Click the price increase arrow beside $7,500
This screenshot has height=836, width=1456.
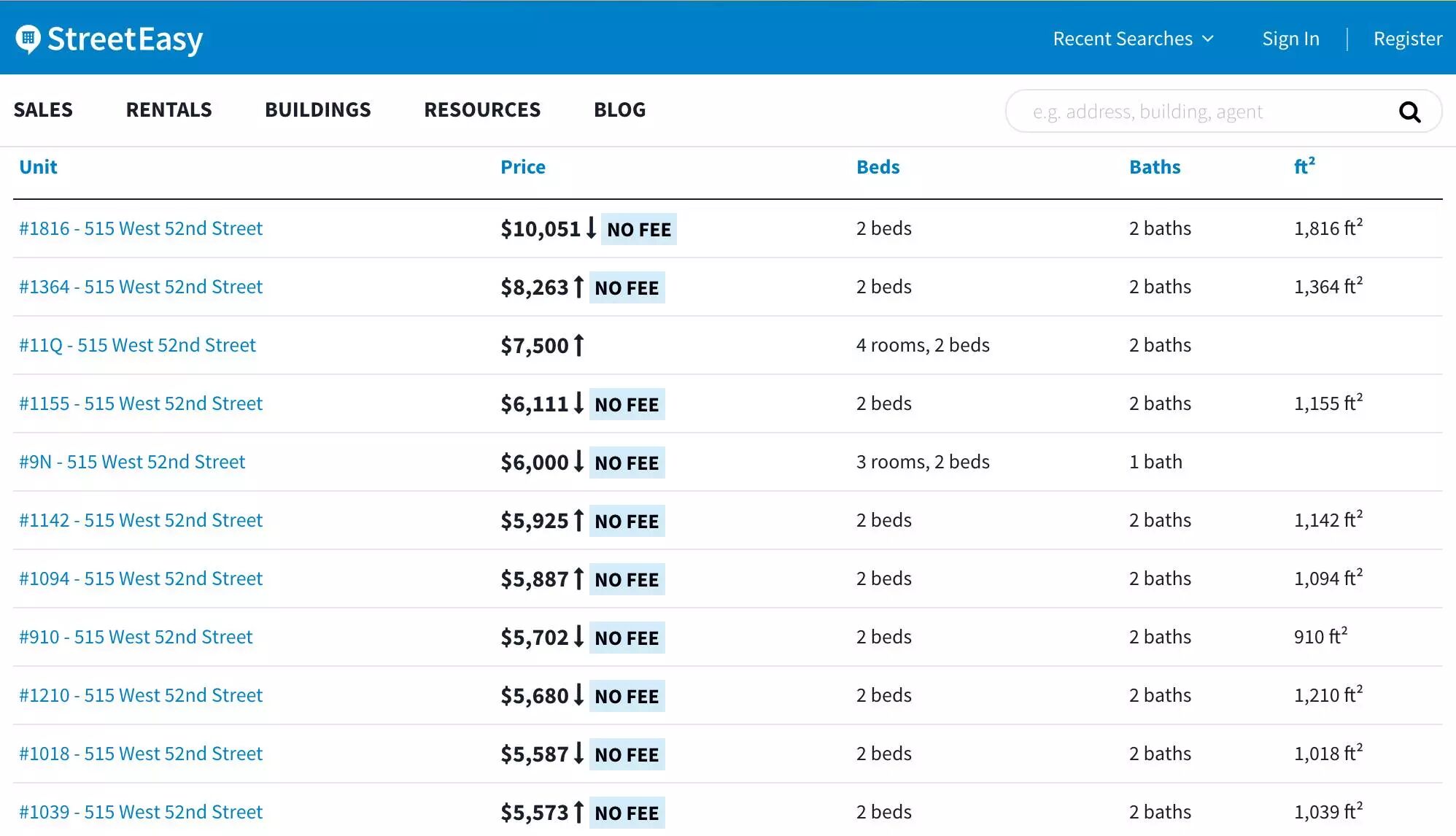click(x=578, y=345)
